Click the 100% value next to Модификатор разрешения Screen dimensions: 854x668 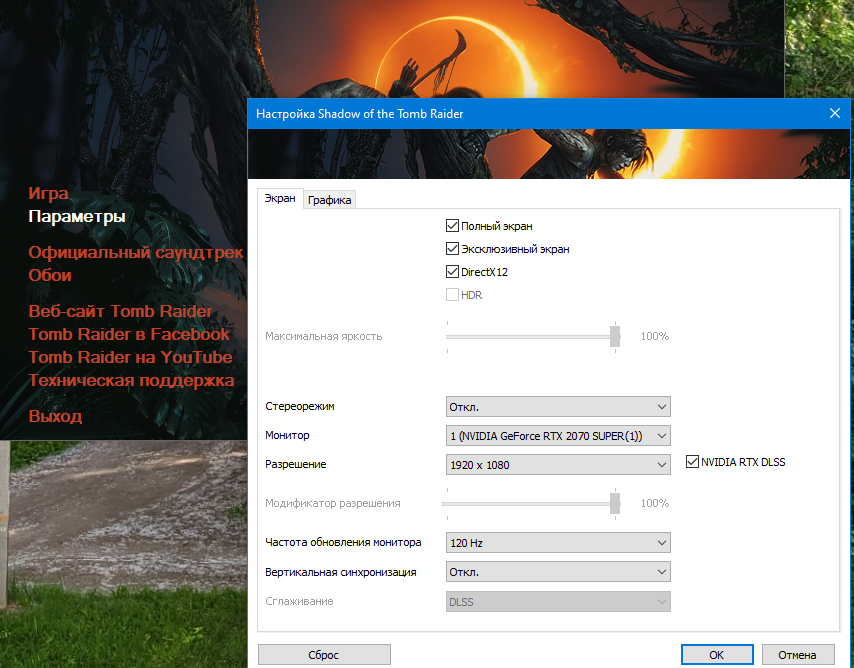point(655,503)
